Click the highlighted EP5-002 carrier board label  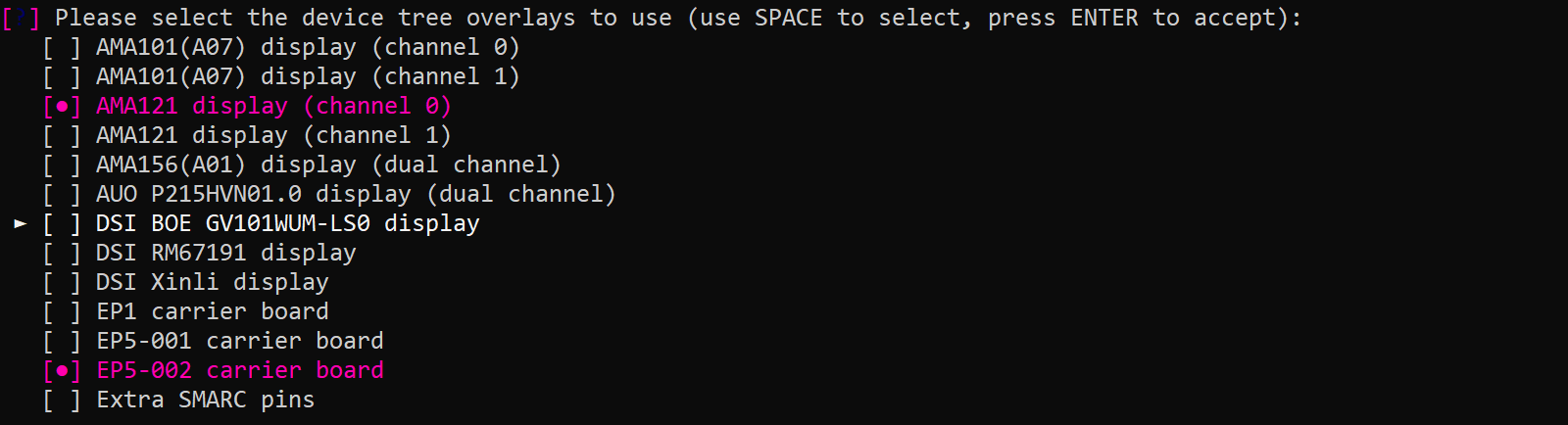tap(240, 370)
